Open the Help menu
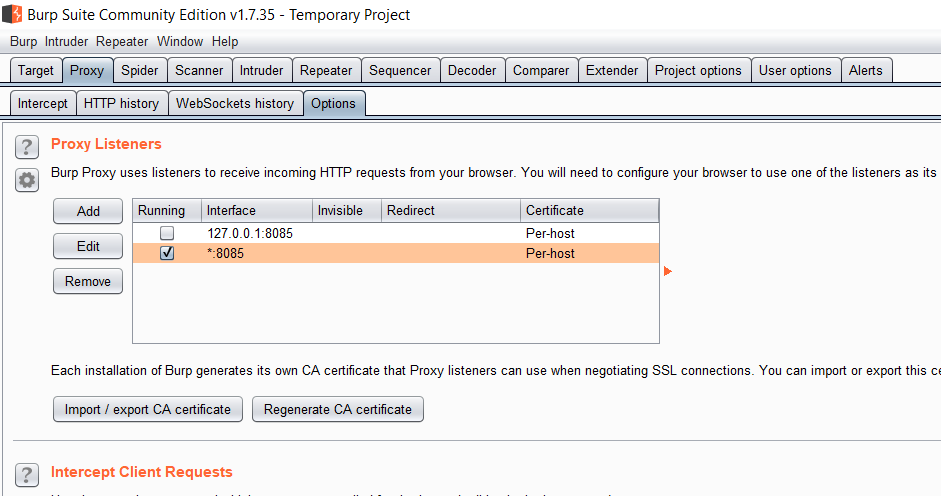The image size is (941, 496). point(225,41)
